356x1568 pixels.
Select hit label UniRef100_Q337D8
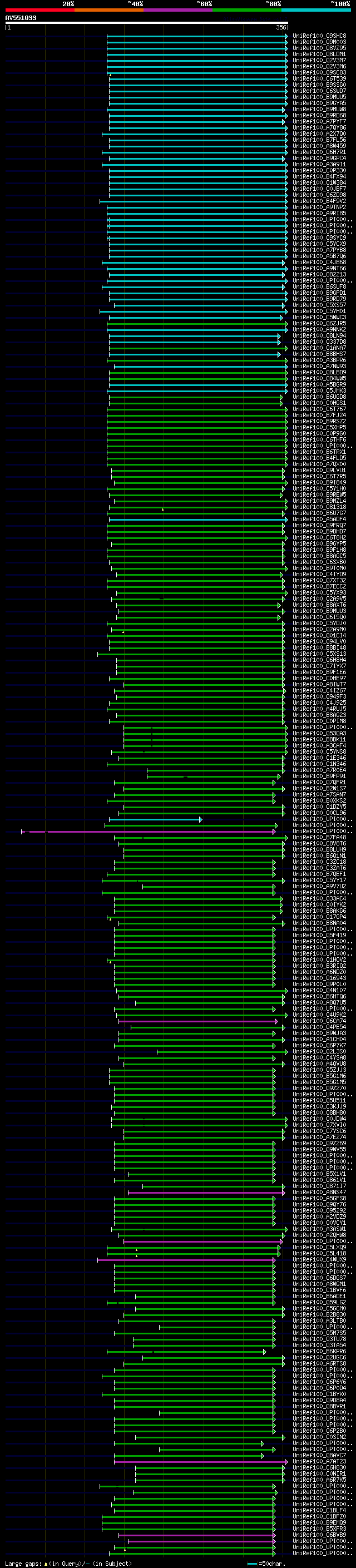pyautogui.click(x=319, y=342)
